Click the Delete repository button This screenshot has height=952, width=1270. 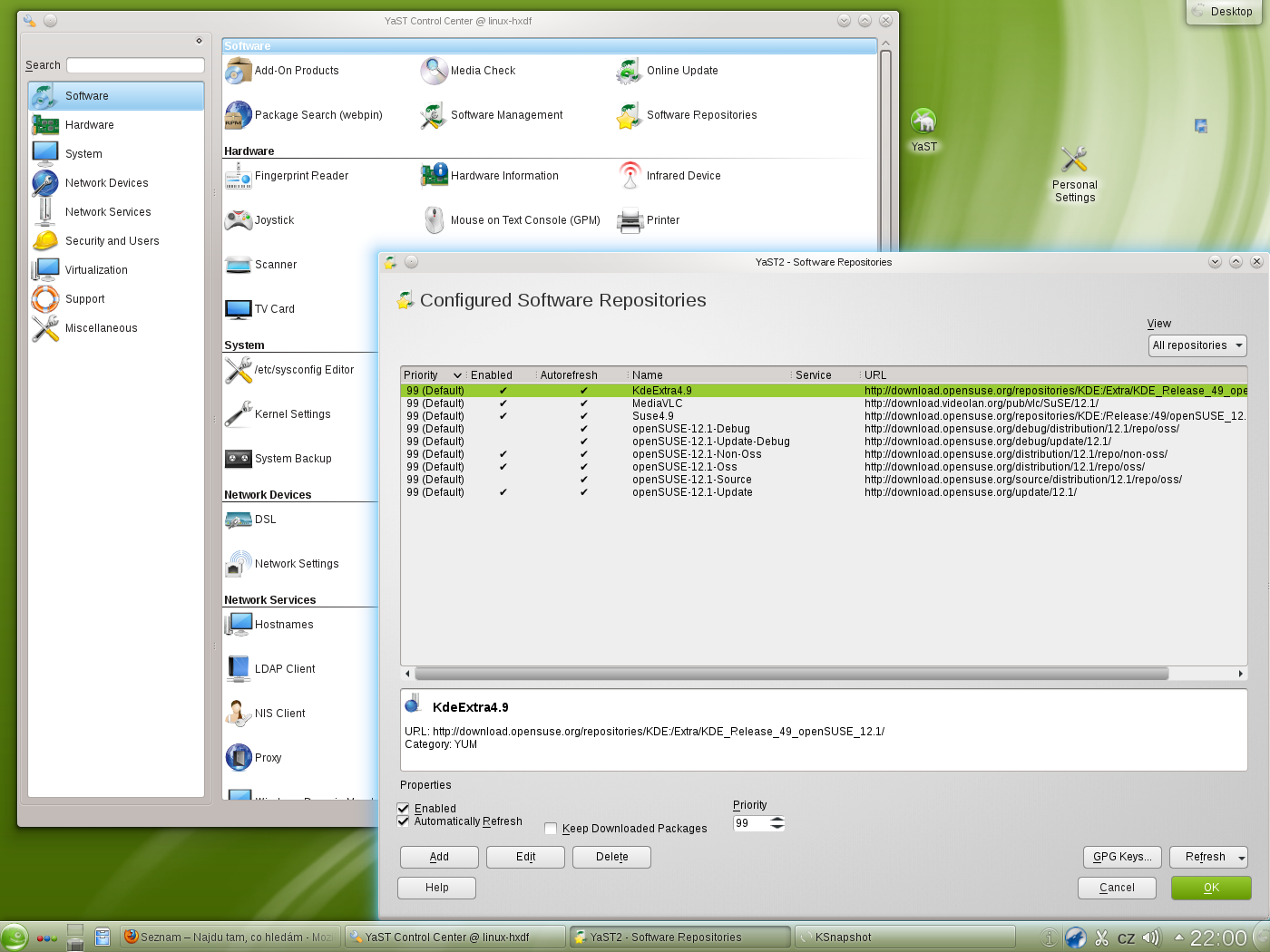click(x=611, y=858)
